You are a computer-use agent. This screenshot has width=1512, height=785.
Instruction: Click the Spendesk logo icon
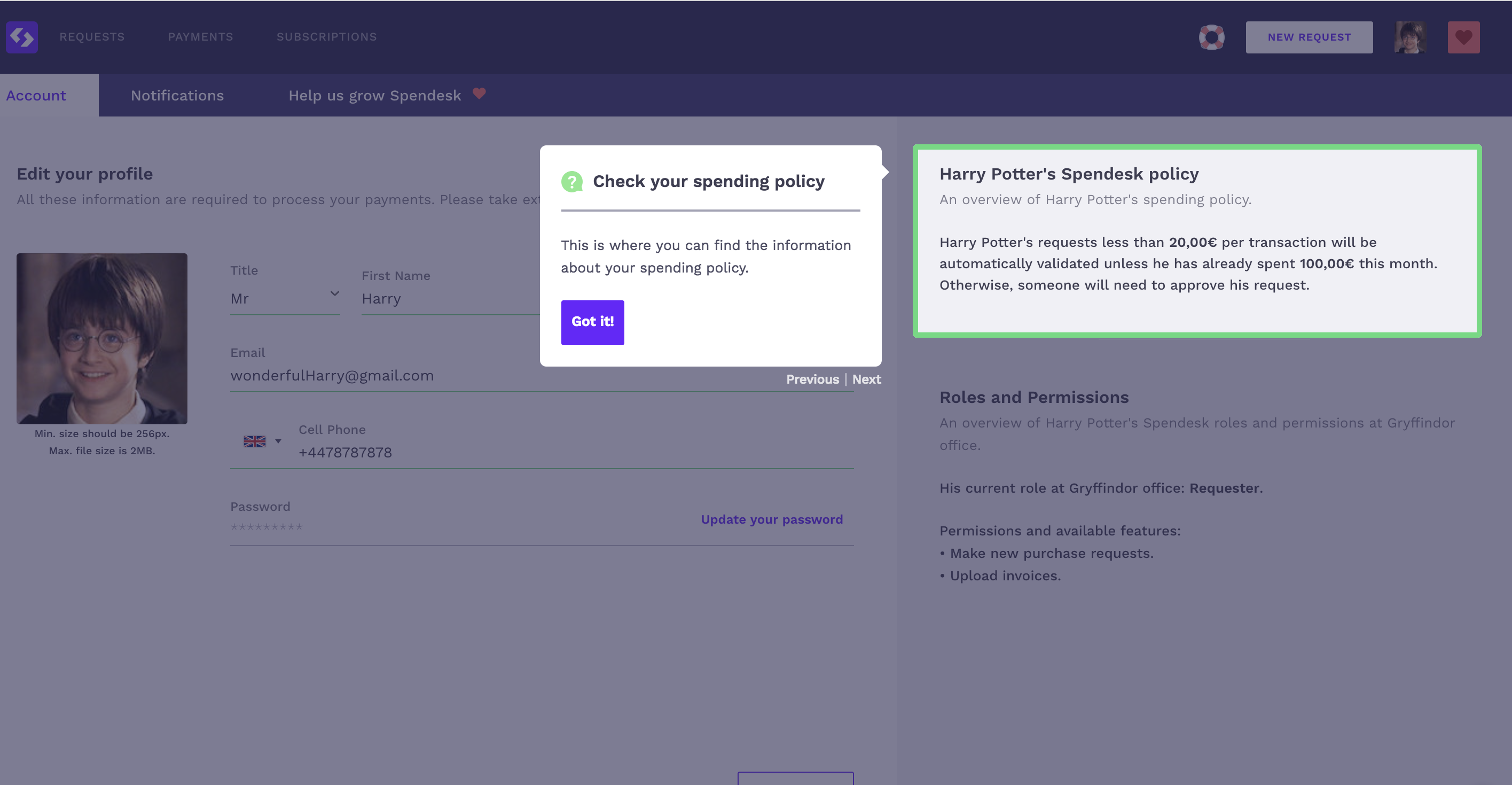(x=22, y=37)
